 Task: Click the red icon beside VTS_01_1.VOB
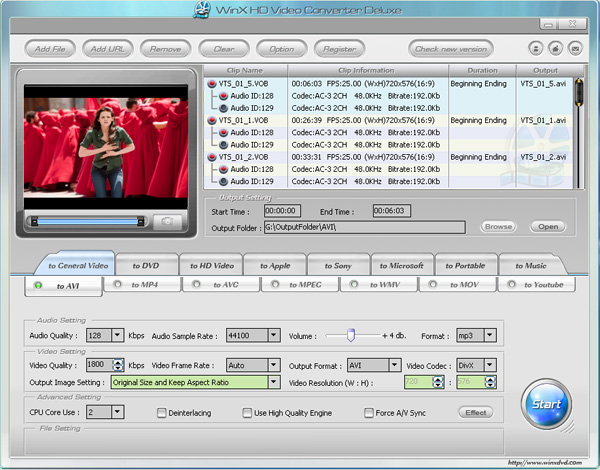tap(212, 120)
